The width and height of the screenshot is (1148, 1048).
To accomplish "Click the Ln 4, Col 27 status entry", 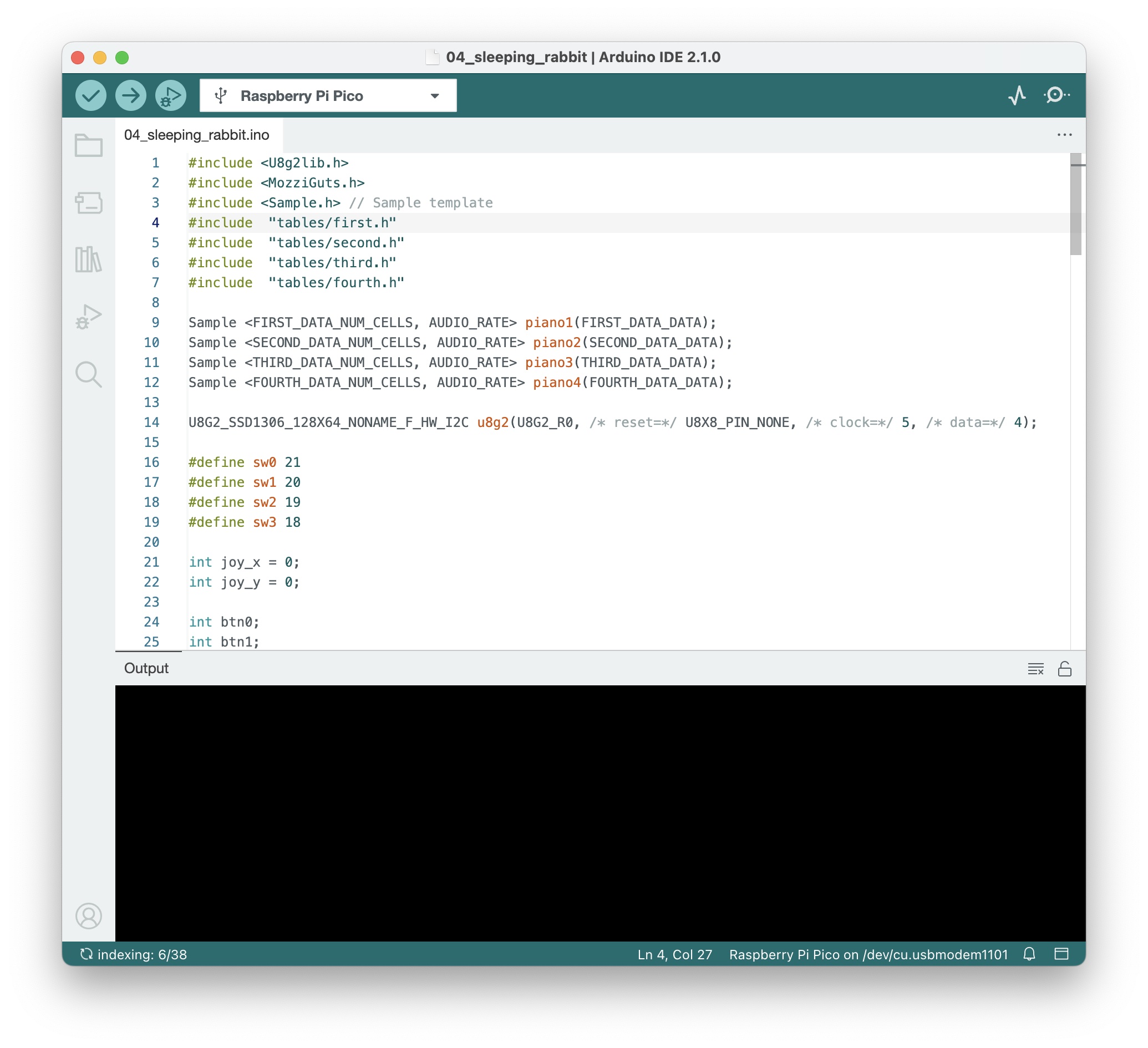I will point(675,955).
